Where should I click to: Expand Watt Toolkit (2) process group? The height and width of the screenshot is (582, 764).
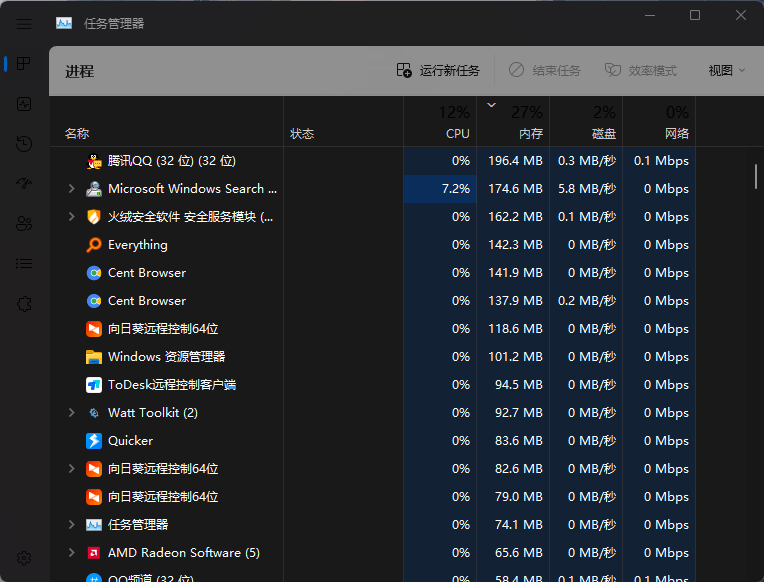pos(72,413)
